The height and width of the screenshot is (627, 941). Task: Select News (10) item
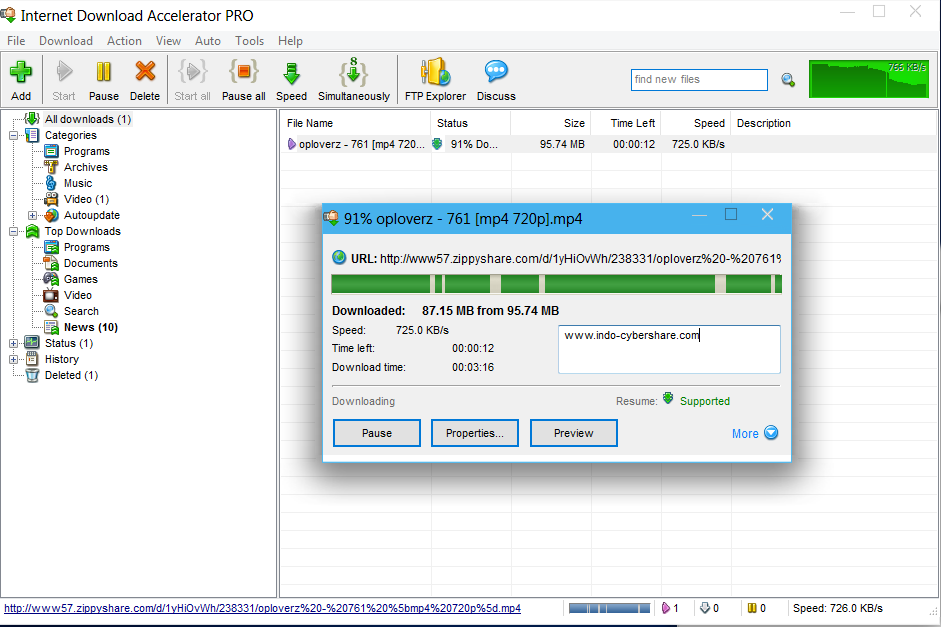tap(91, 327)
